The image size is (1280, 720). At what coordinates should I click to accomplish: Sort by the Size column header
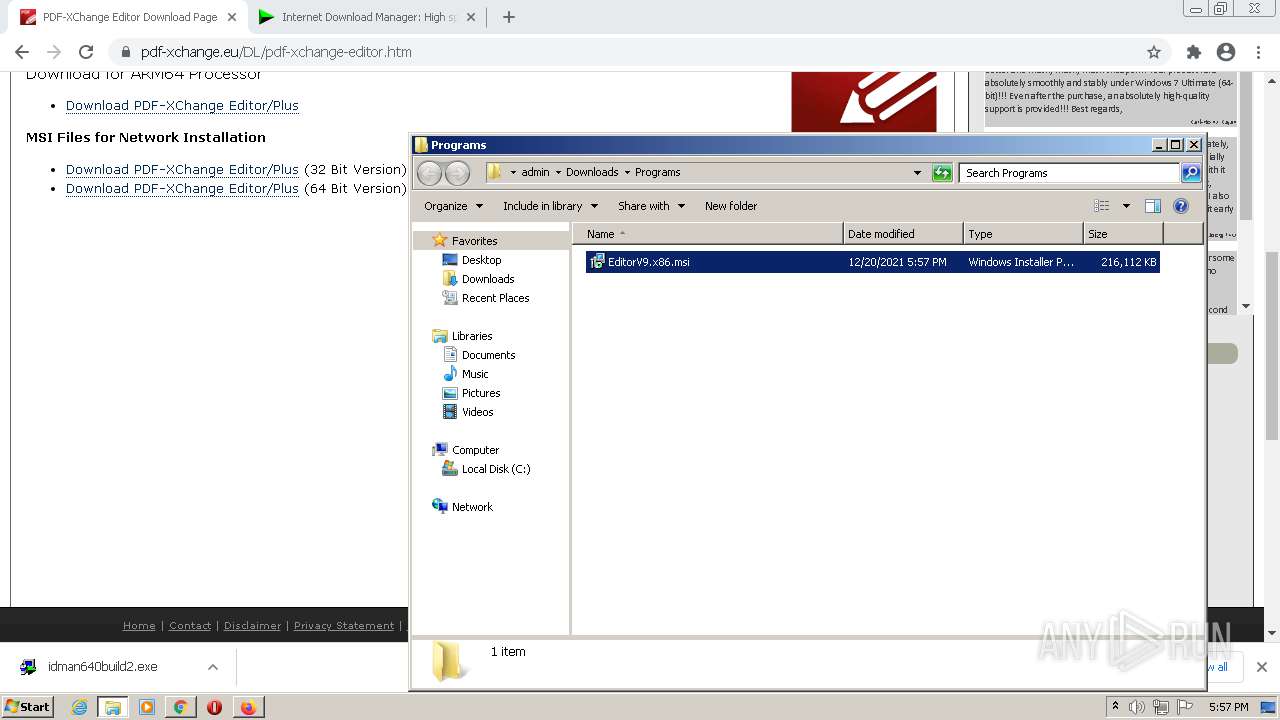tap(1123, 234)
